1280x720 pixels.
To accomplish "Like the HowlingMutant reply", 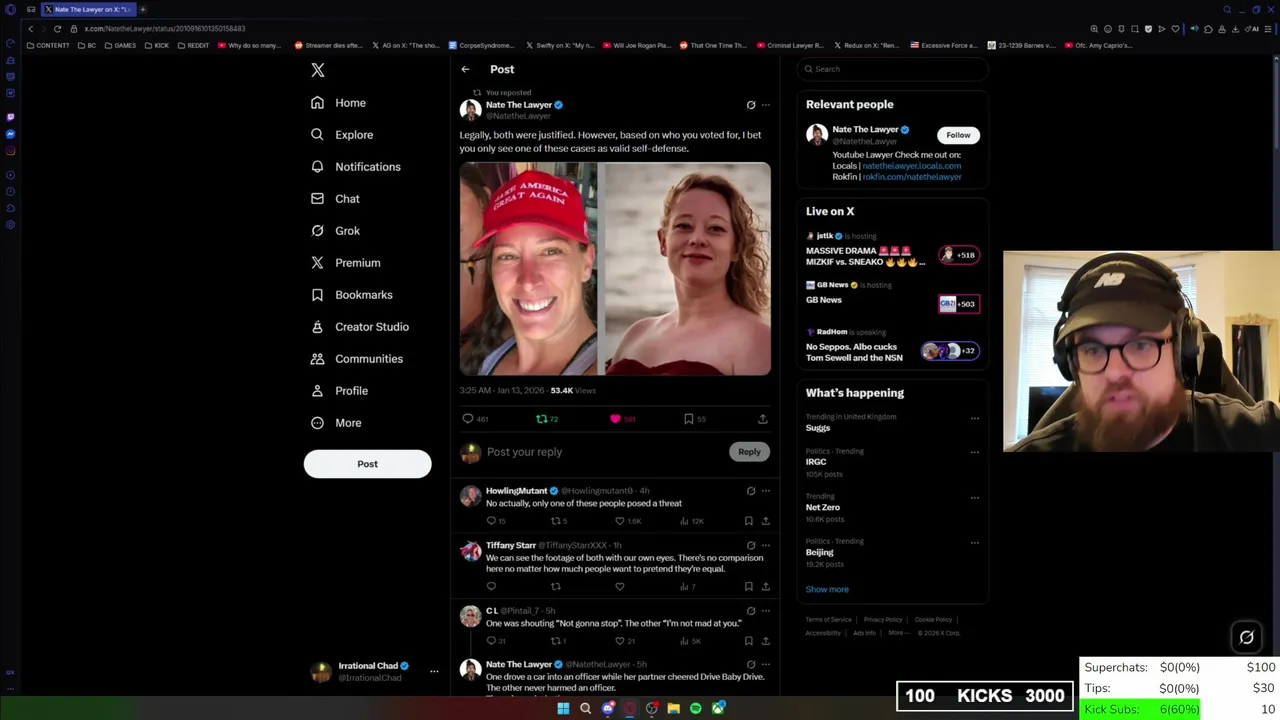I will (x=620, y=521).
